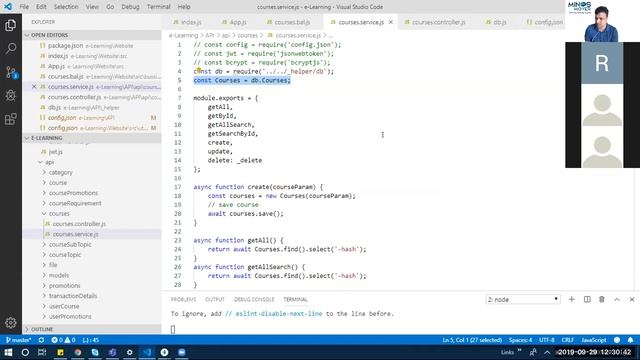Image resolution: width=640 pixels, height=360 pixels.
Task: Open the Explorer view in activity bar
Action: [11, 25]
